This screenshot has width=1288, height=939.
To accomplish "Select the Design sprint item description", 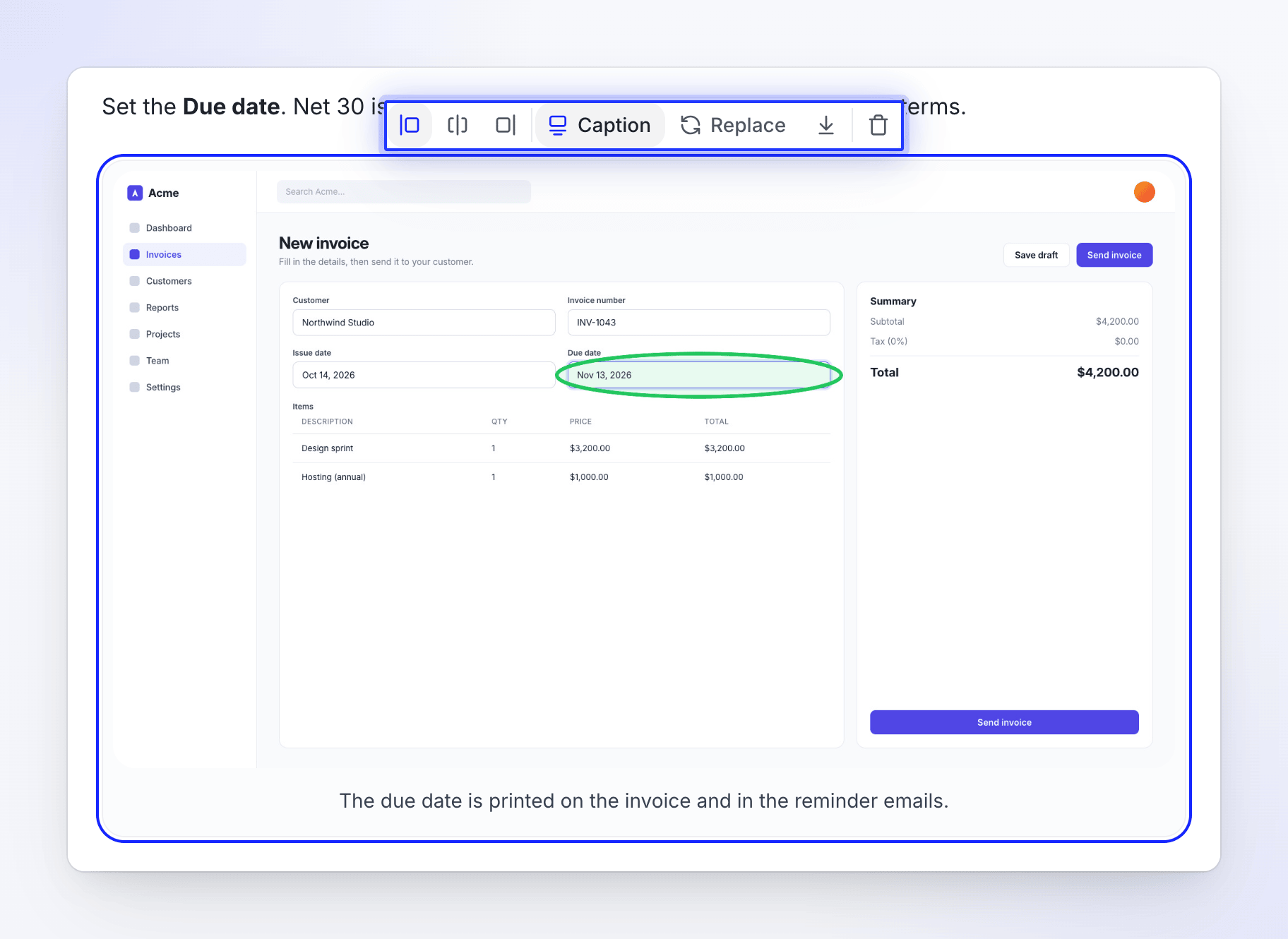I will [x=327, y=448].
